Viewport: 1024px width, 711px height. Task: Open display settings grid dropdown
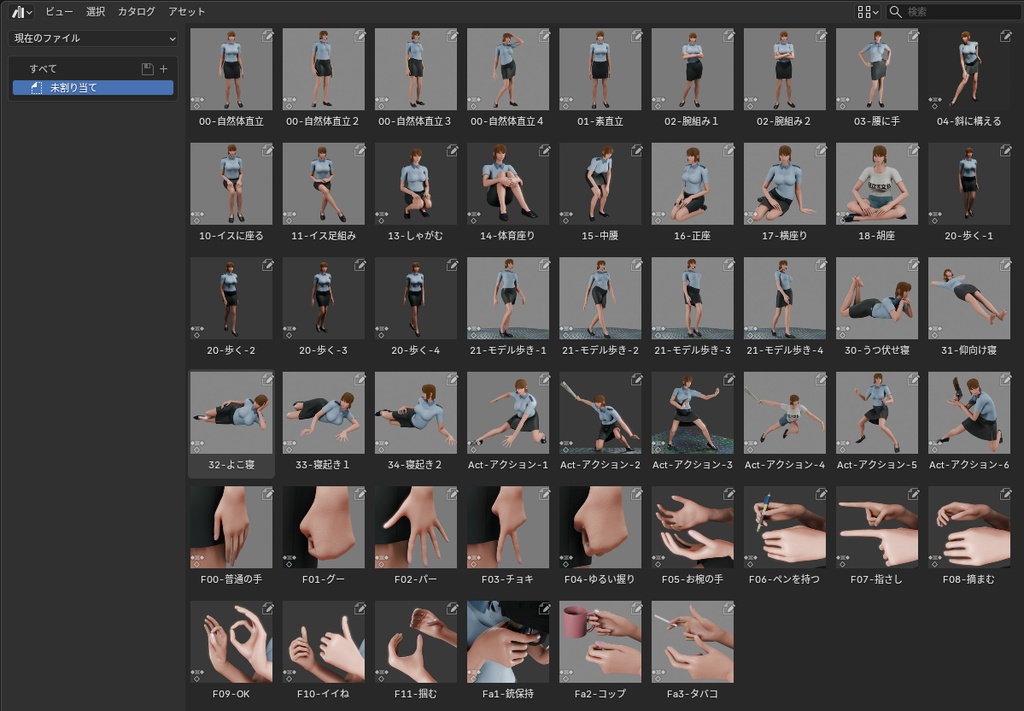[867, 12]
